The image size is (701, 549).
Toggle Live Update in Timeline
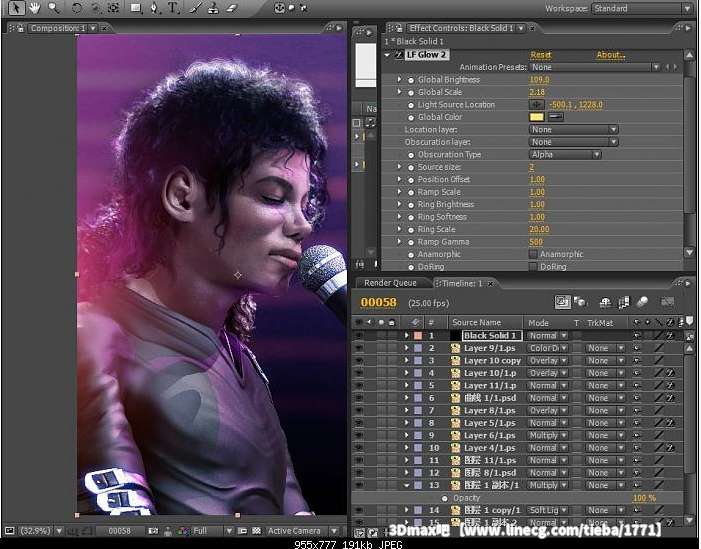(562, 302)
